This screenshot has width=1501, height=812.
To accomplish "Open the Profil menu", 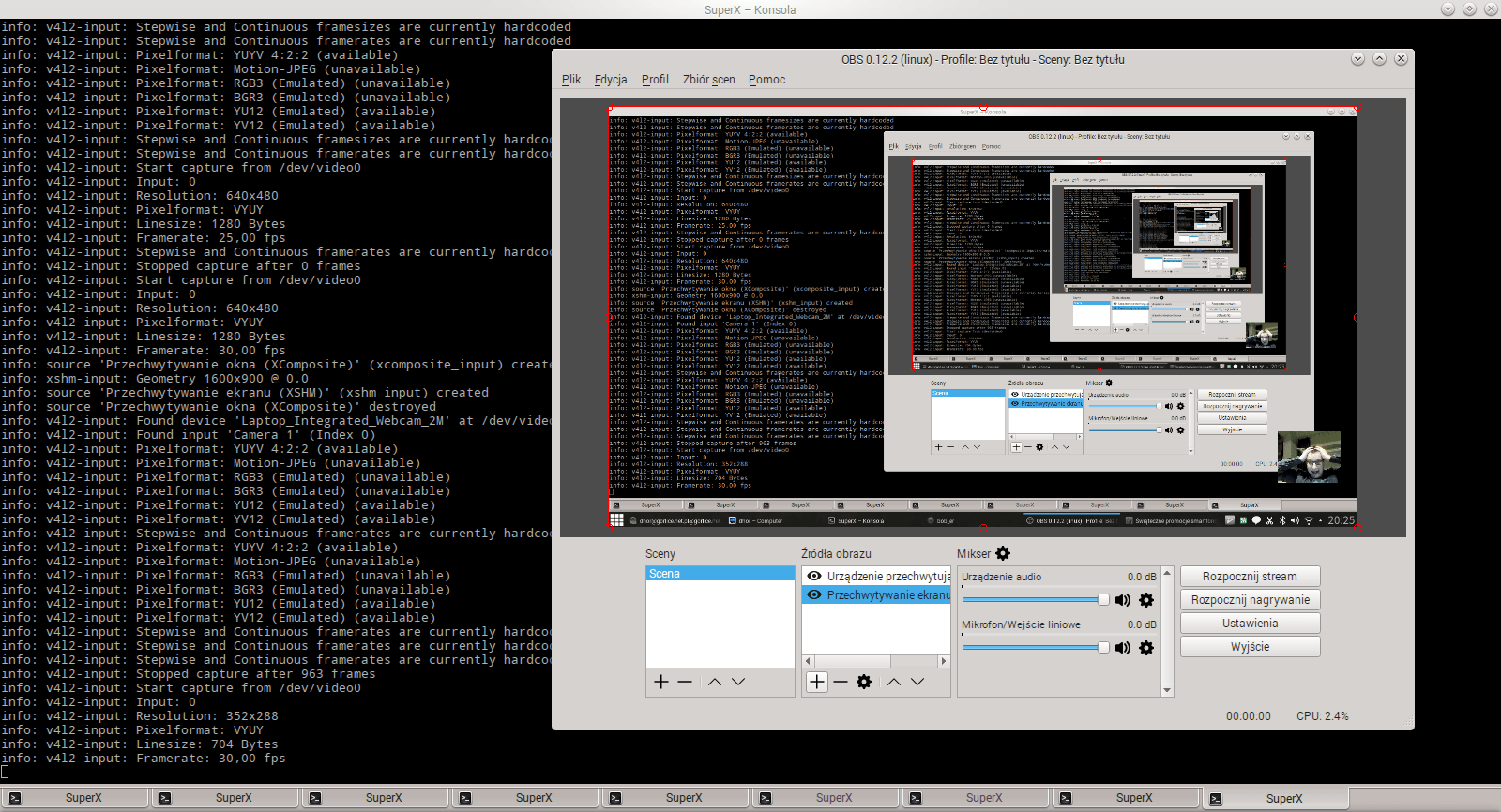I will (655, 80).
